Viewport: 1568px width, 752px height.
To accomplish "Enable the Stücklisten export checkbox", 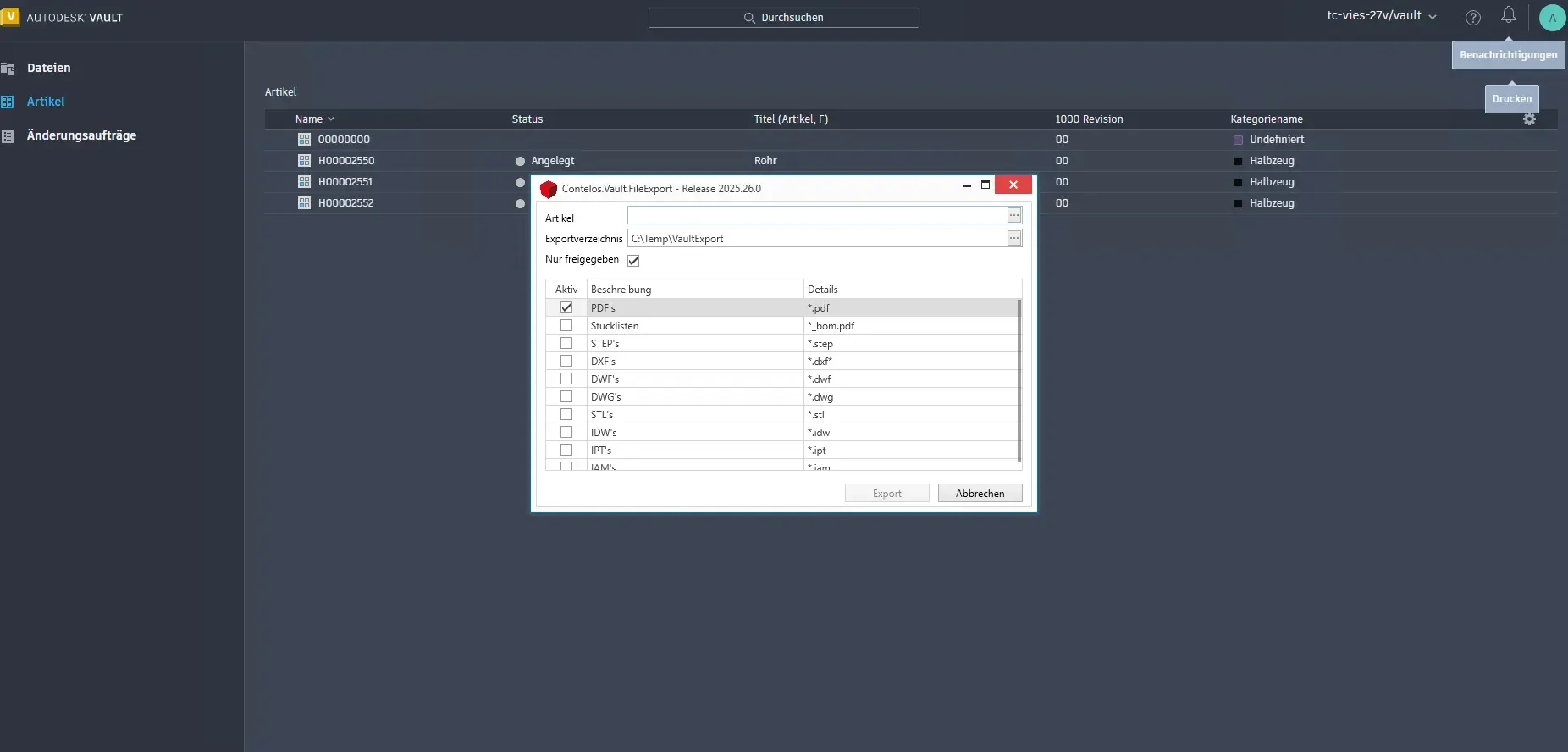I will click(x=566, y=325).
